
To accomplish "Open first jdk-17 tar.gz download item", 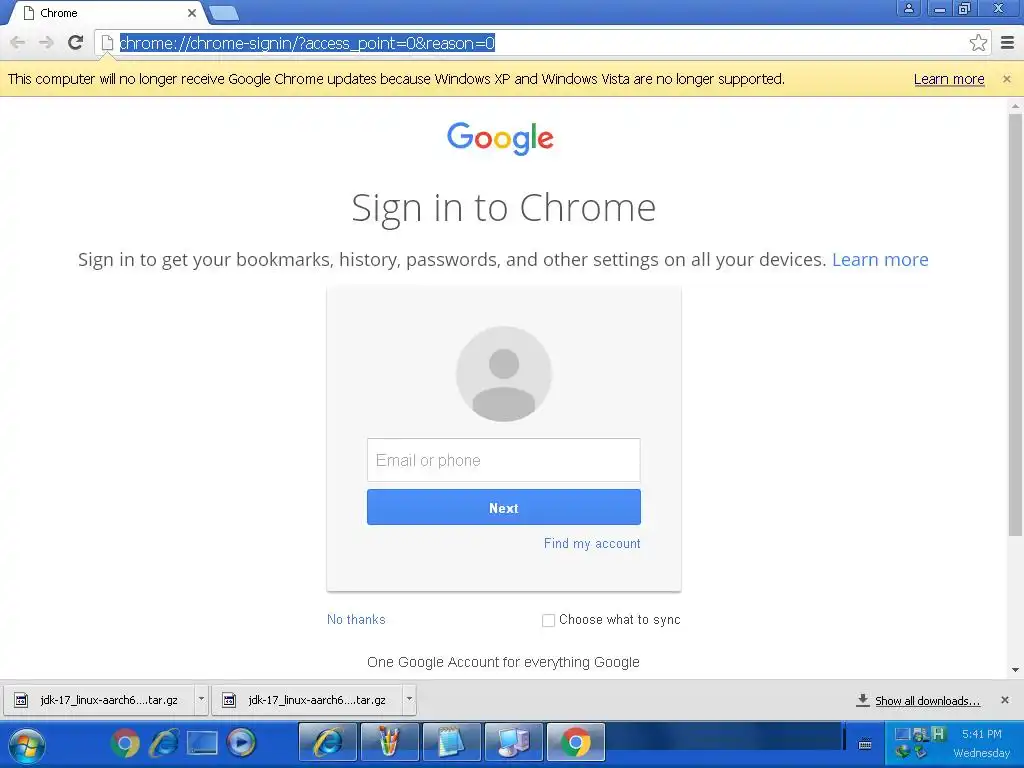I will (x=99, y=700).
